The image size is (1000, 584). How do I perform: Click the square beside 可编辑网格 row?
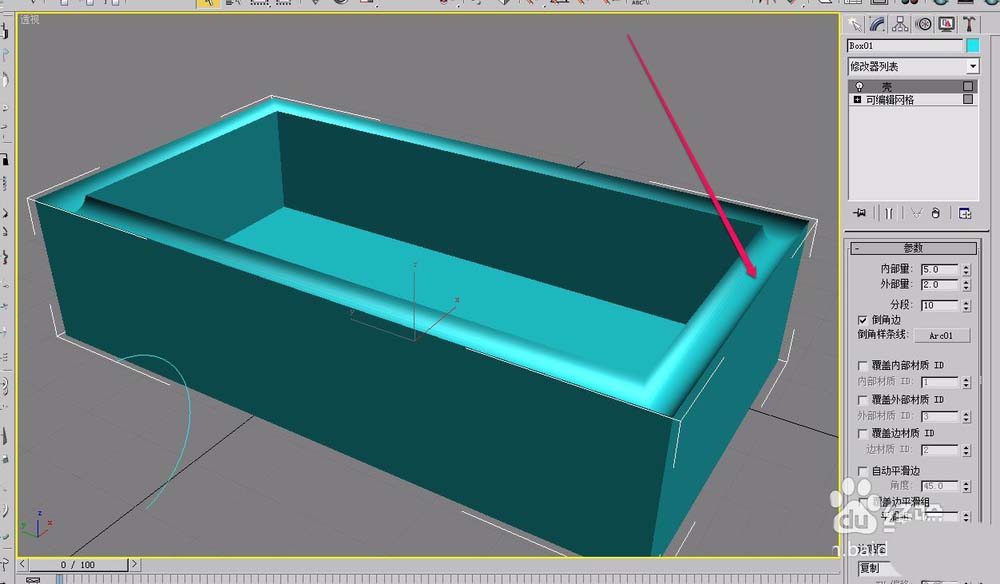pos(968,99)
